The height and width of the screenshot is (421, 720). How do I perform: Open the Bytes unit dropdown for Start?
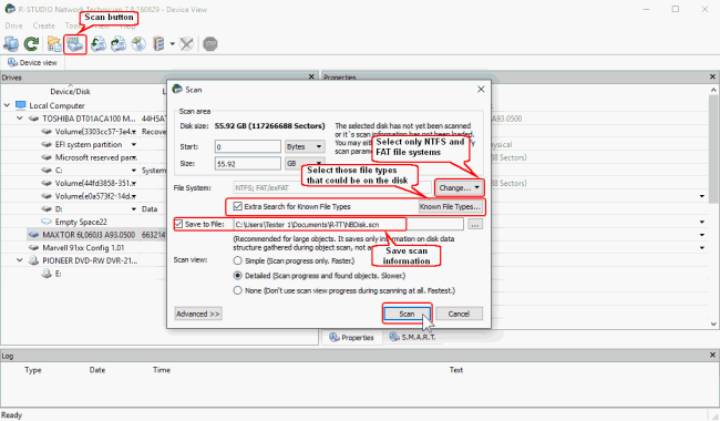pyautogui.click(x=304, y=146)
